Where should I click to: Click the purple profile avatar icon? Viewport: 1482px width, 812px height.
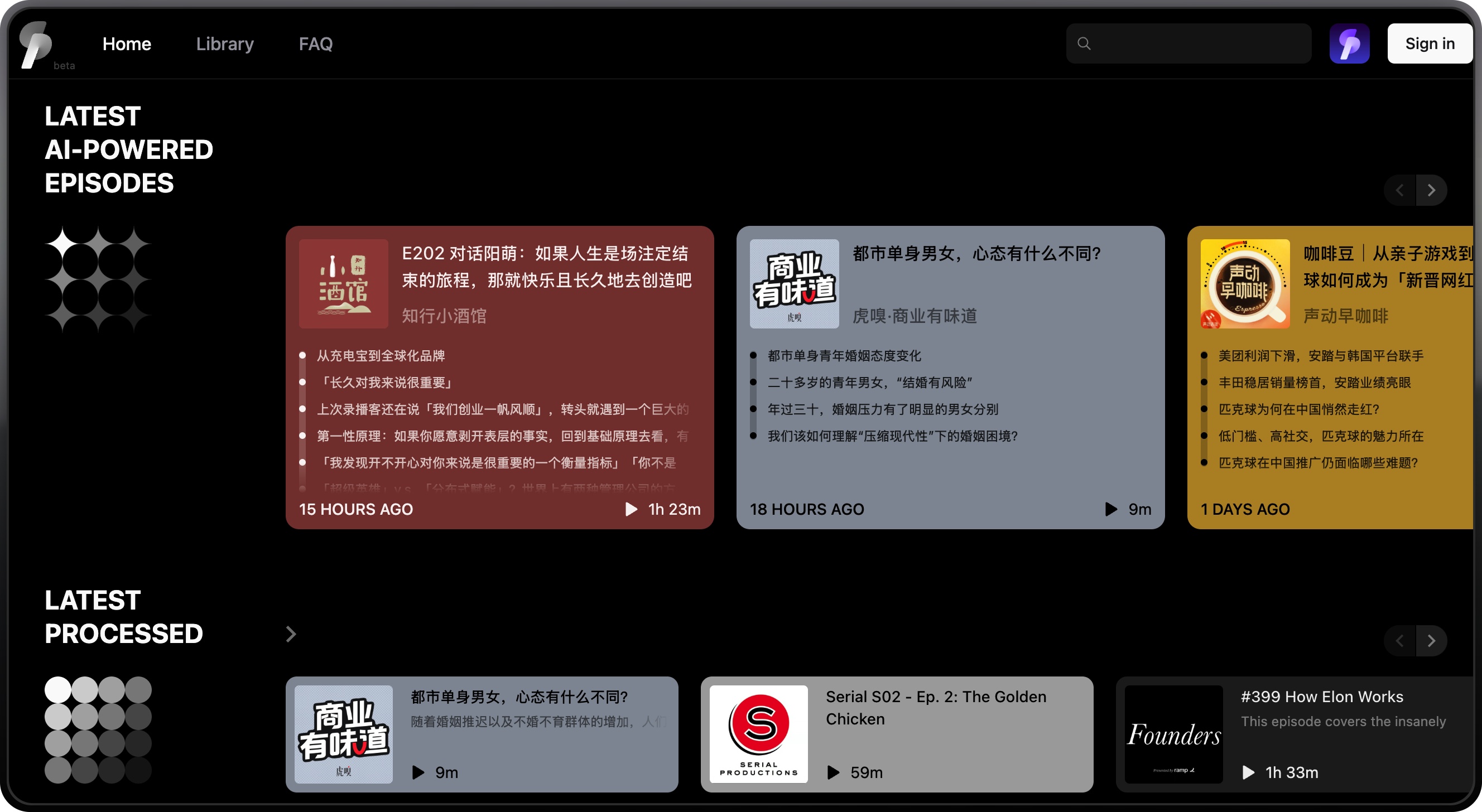pyautogui.click(x=1349, y=43)
